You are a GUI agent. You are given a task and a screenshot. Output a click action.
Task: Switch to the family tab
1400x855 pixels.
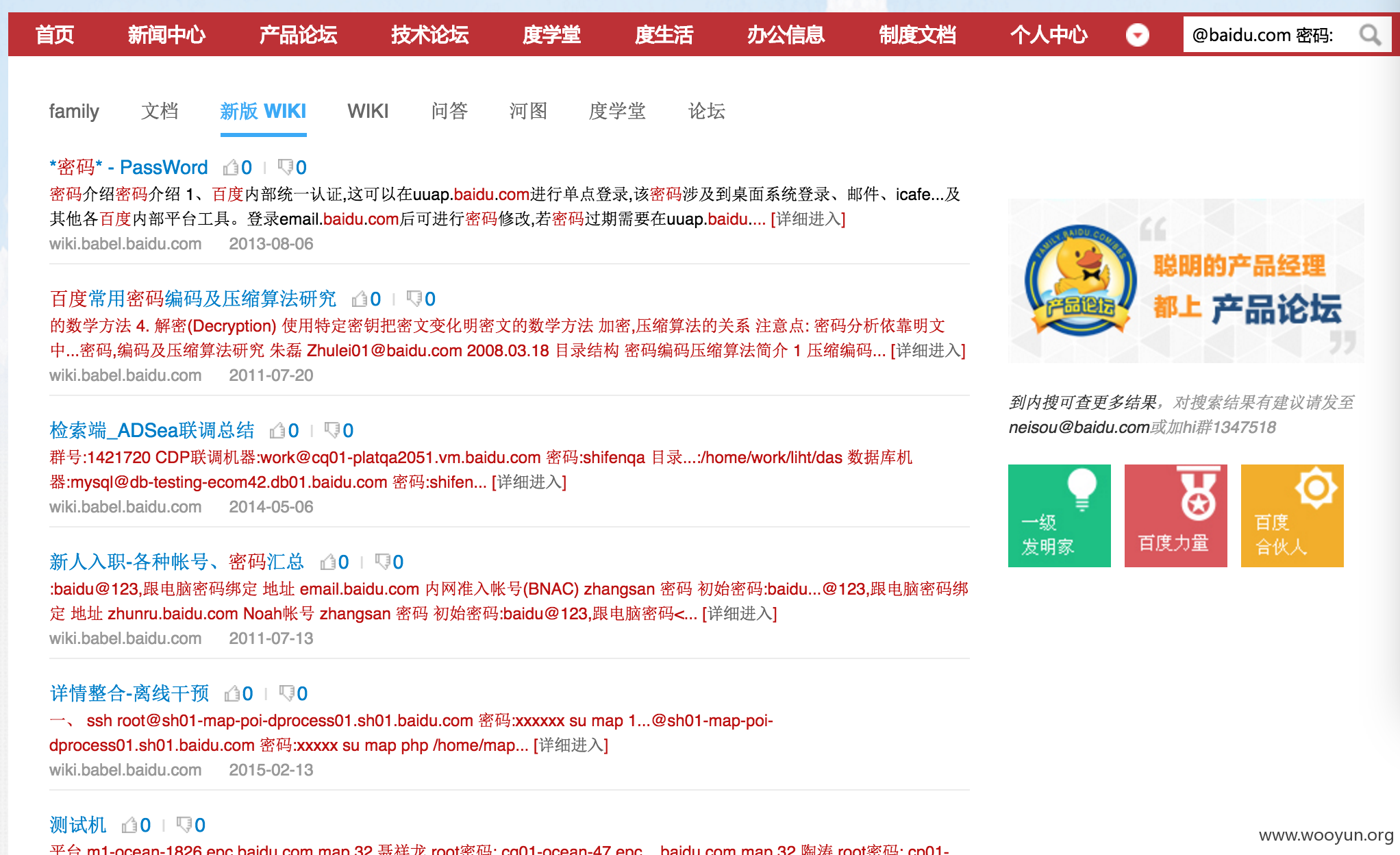point(74,111)
